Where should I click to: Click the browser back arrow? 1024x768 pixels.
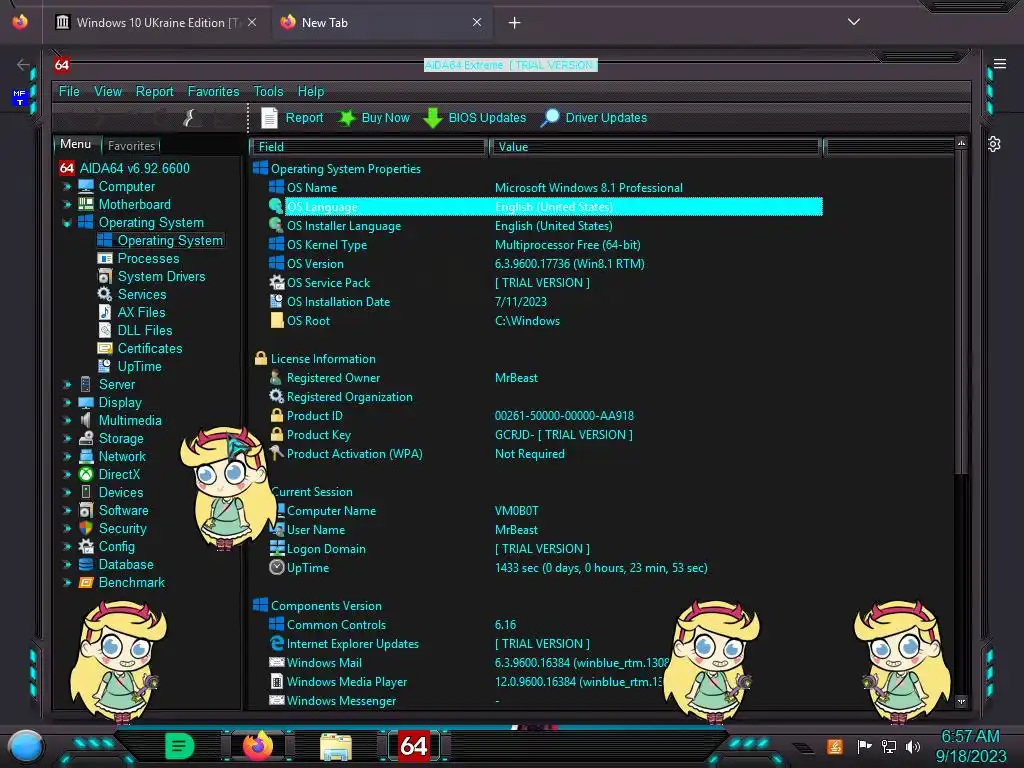coord(23,64)
